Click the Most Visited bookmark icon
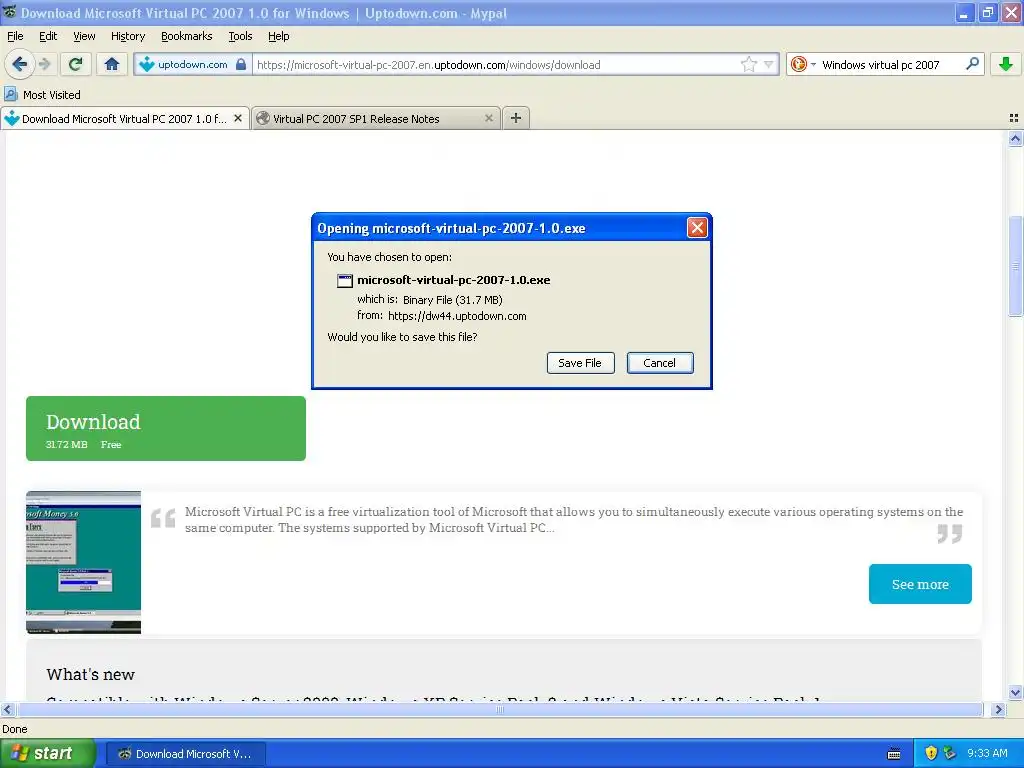Image resolution: width=1024 pixels, height=768 pixels. click(10, 94)
